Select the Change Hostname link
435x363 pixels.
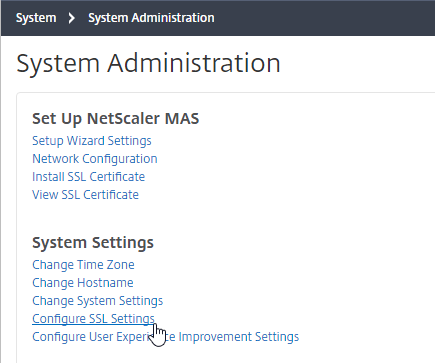pos(83,283)
